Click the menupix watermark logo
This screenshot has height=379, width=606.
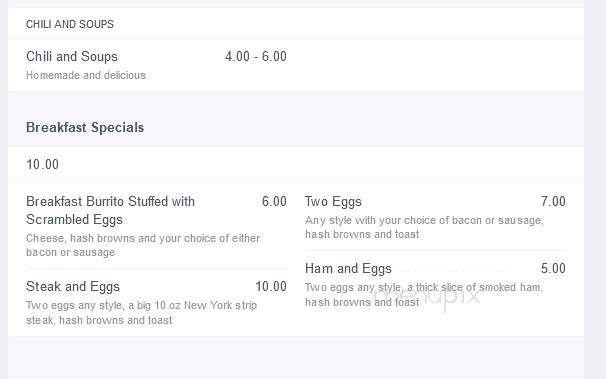[x=427, y=297]
